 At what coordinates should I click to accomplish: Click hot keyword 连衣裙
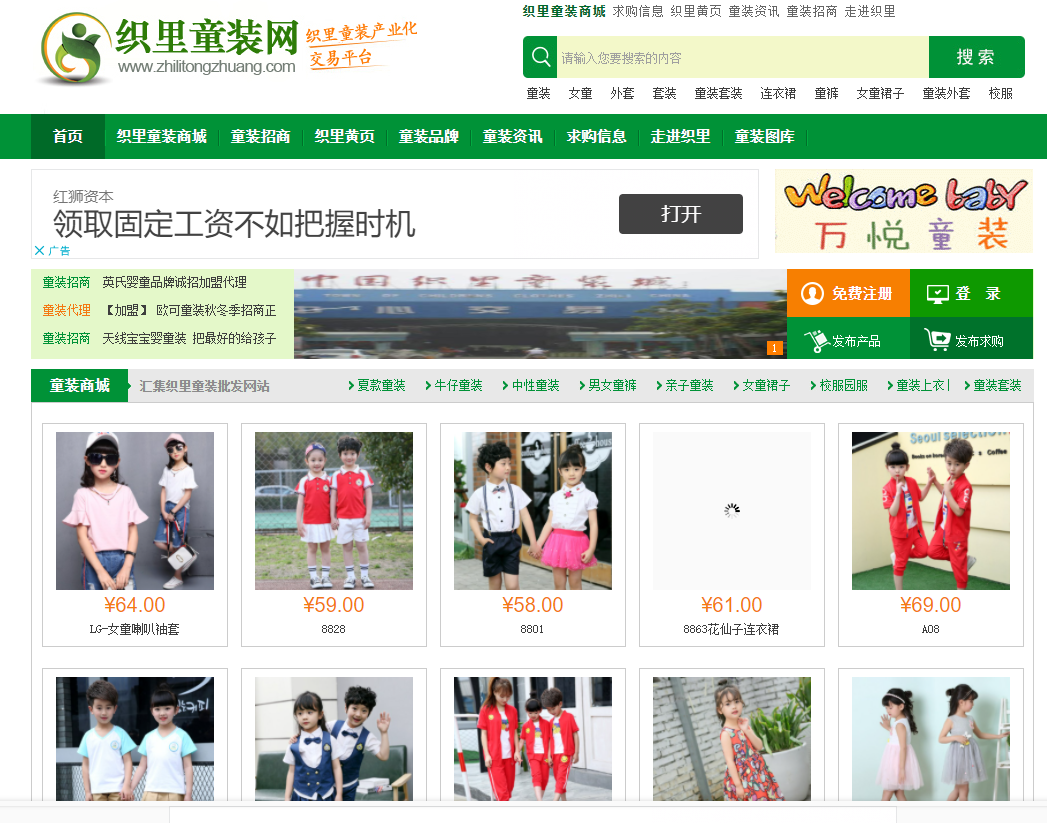pyautogui.click(x=778, y=93)
